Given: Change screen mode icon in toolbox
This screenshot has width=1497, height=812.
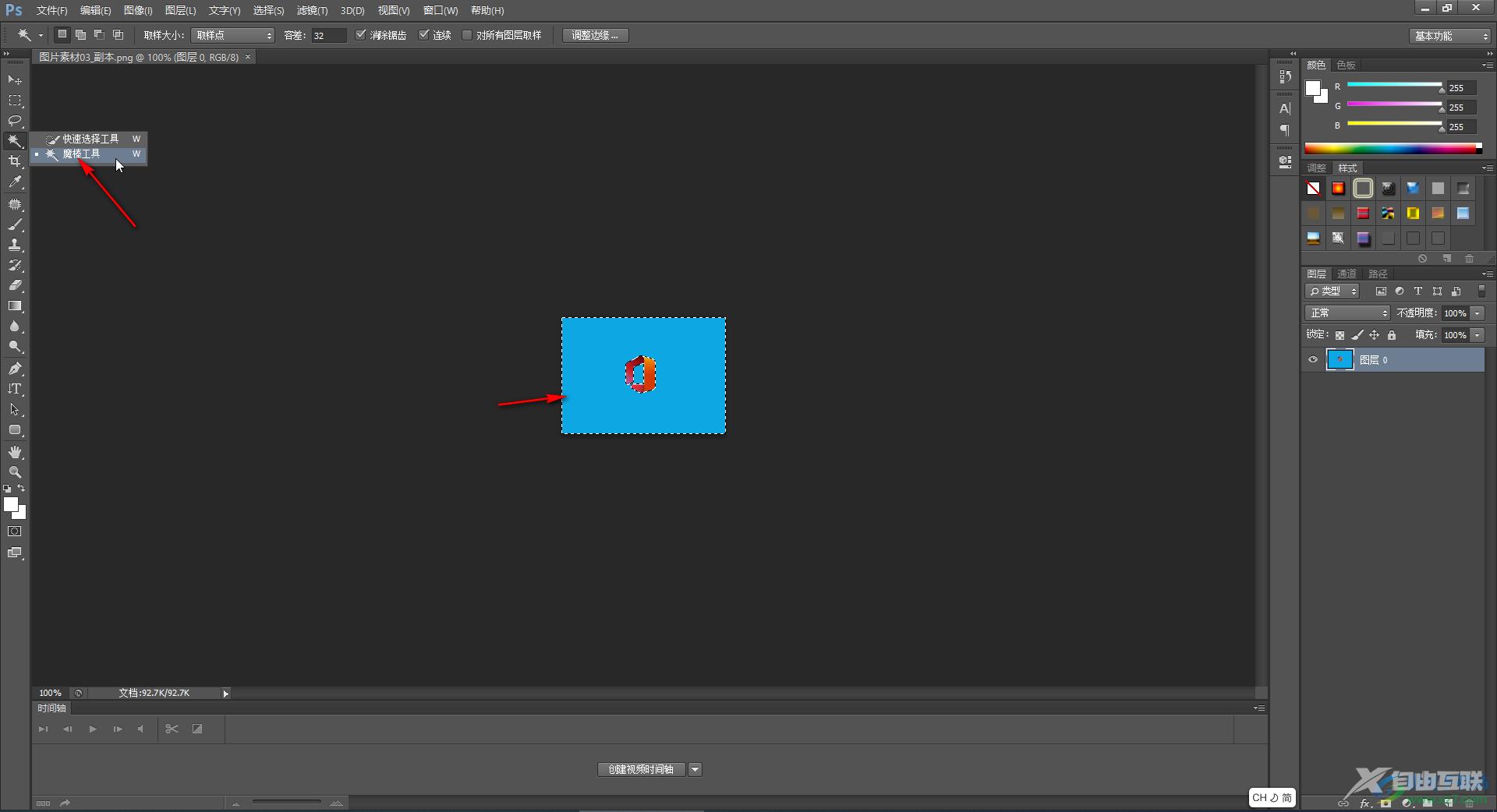Looking at the screenshot, I should [x=15, y=553].
